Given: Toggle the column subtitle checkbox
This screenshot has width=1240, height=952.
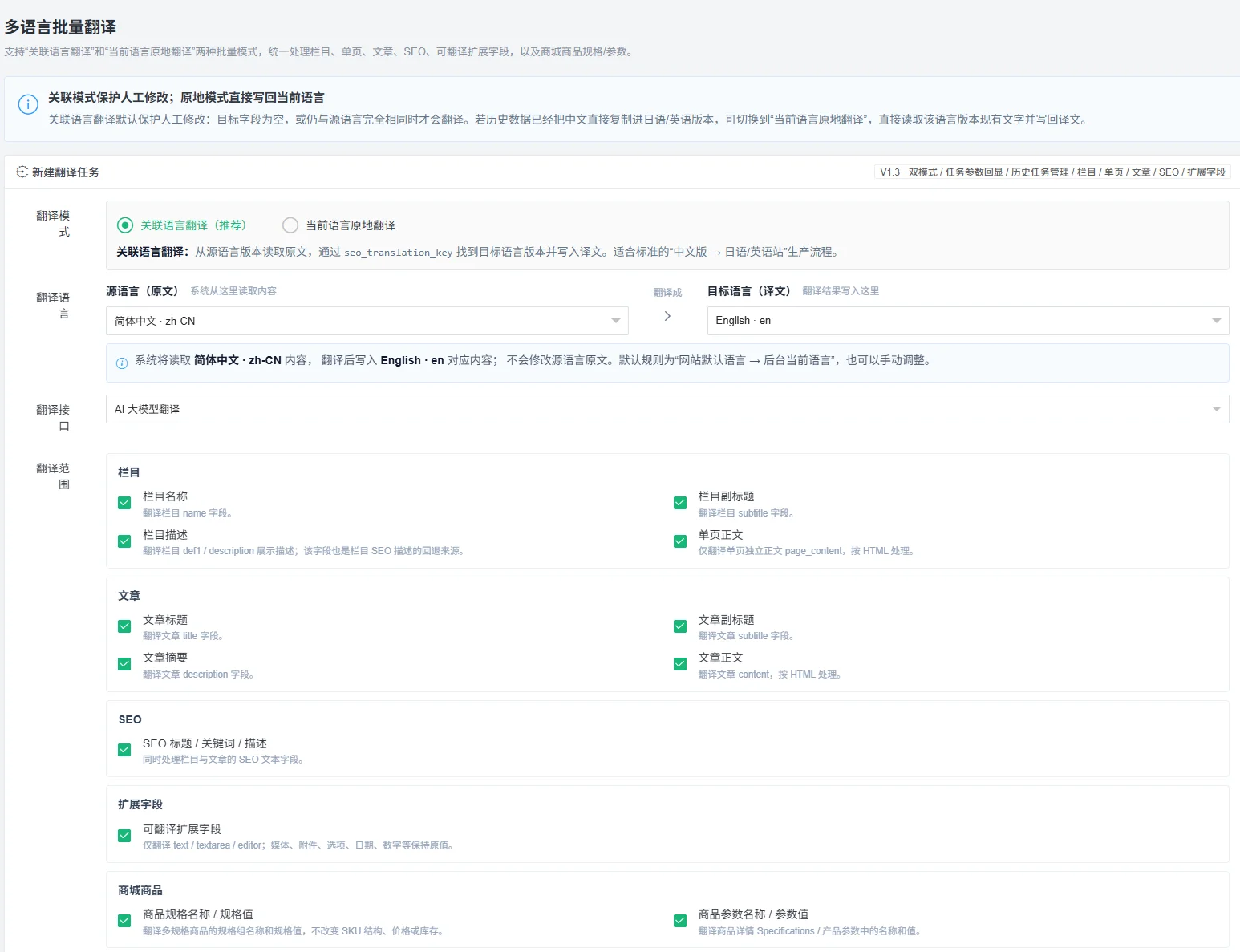Looking at the screenshot, I should [680, 503].
